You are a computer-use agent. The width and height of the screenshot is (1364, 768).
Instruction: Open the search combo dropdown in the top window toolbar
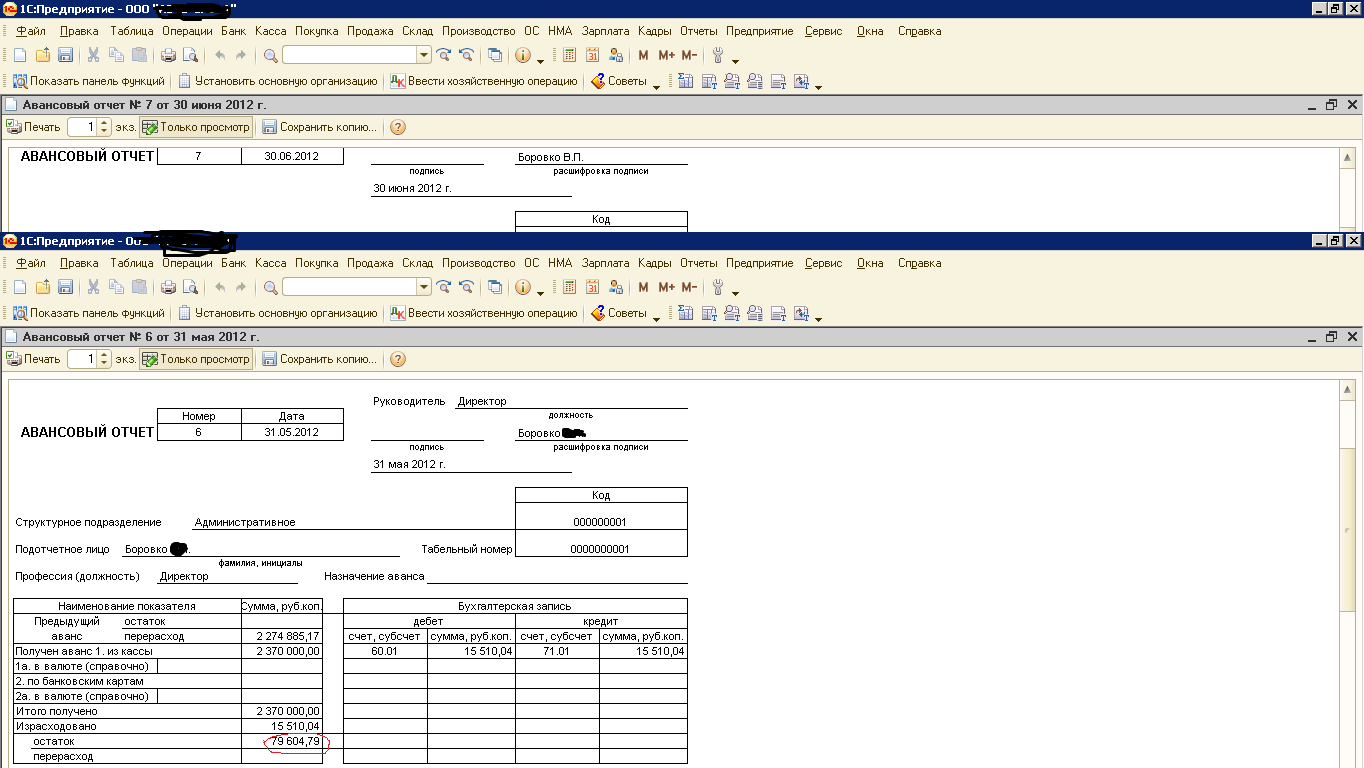pos(424,55)
